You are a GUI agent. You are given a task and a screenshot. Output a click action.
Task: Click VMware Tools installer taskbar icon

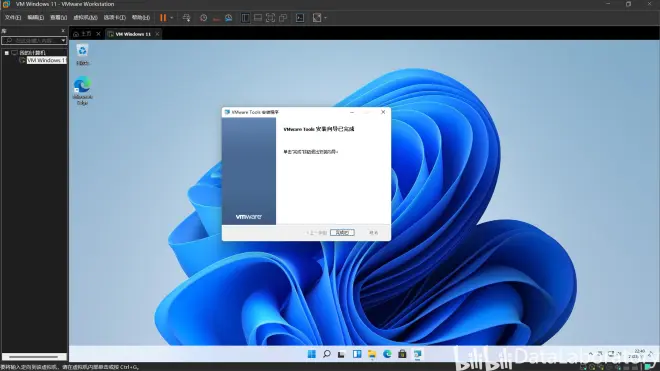(417, 354)
